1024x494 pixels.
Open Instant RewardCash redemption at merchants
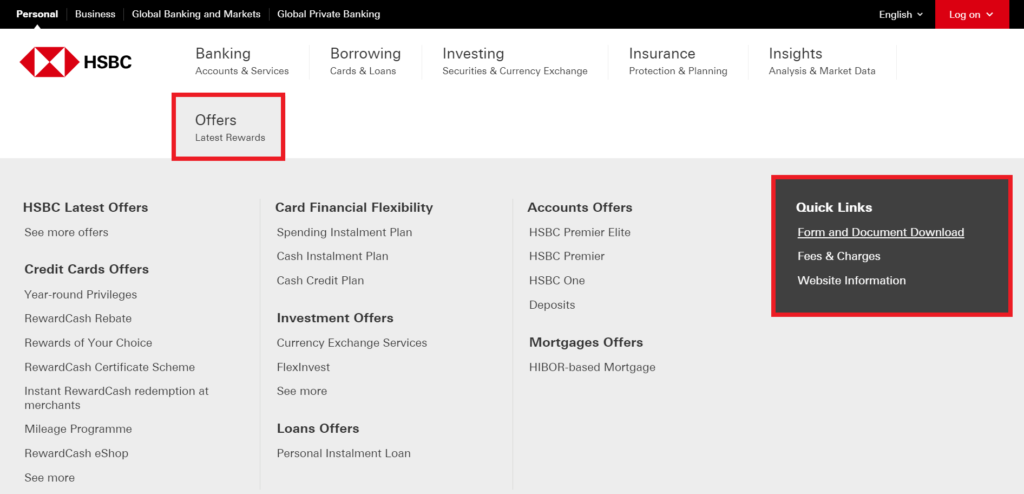tap(116, 398)
